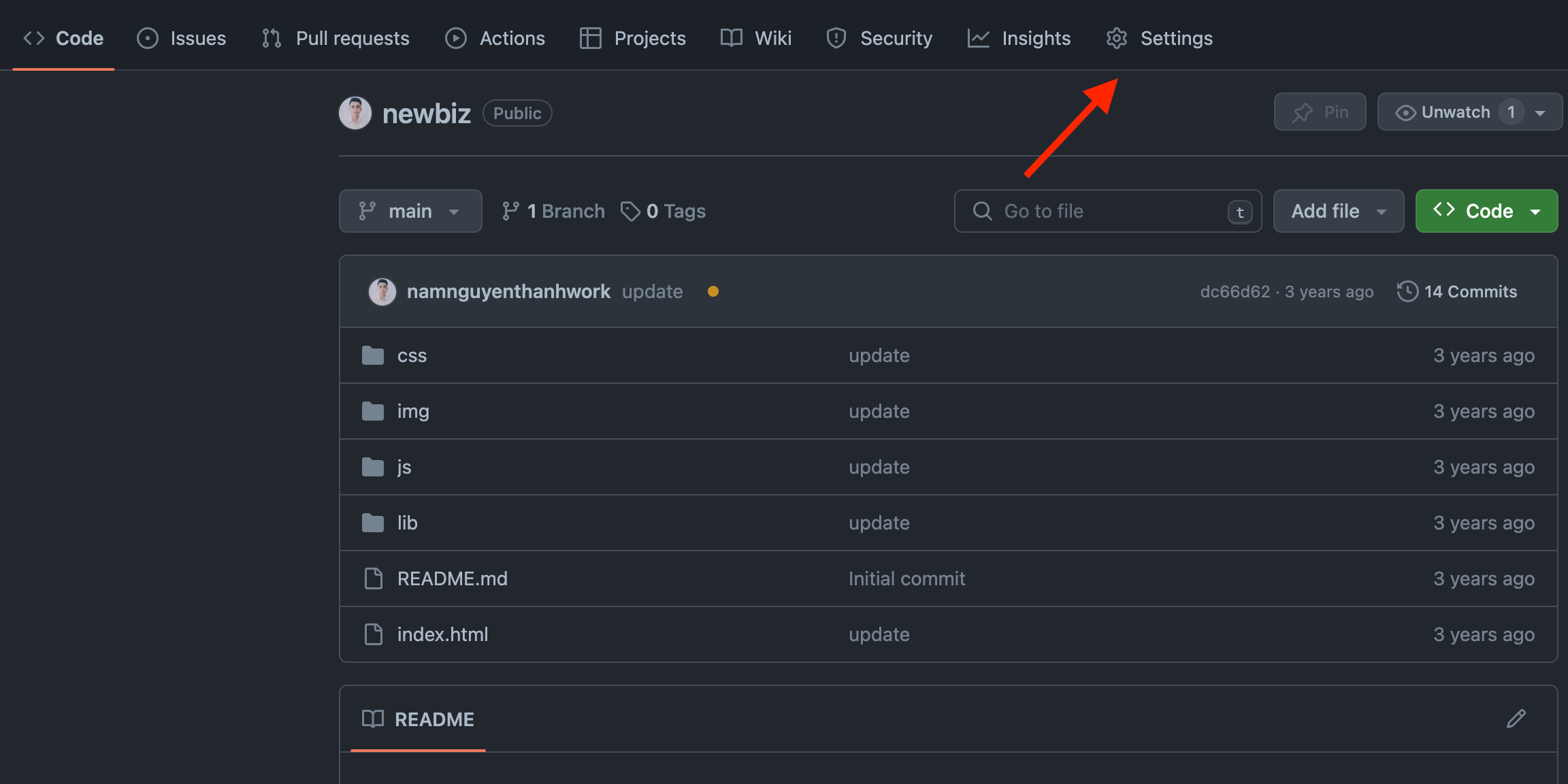Click the lib row commit message 'update'

(x=879, y=523)
